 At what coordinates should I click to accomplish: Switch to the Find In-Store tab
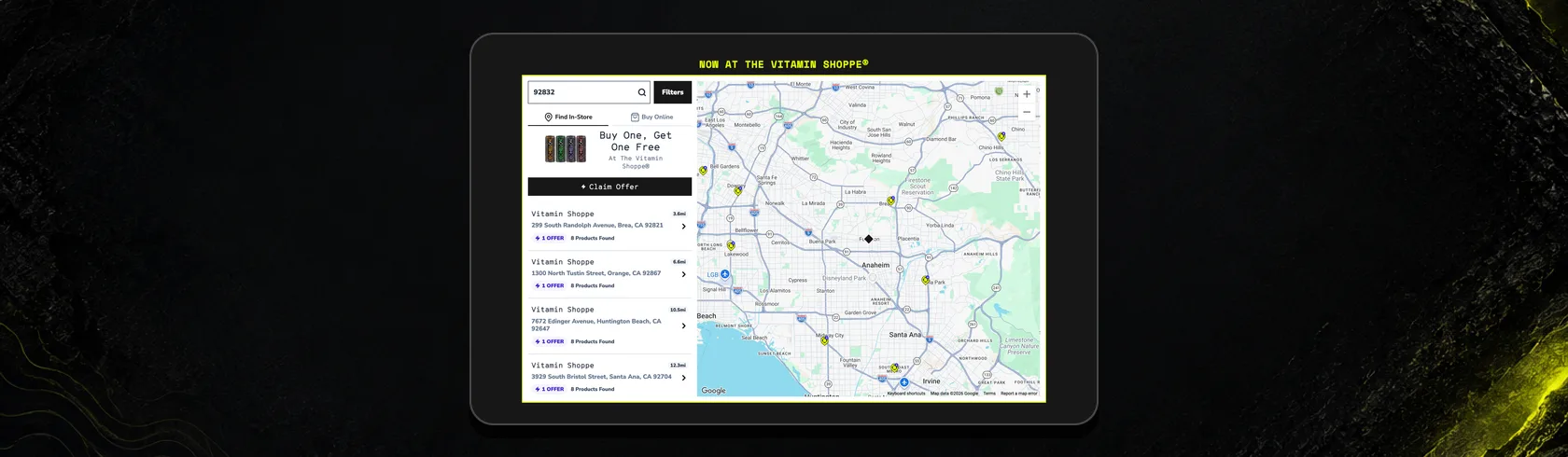(x=568, y=118)
